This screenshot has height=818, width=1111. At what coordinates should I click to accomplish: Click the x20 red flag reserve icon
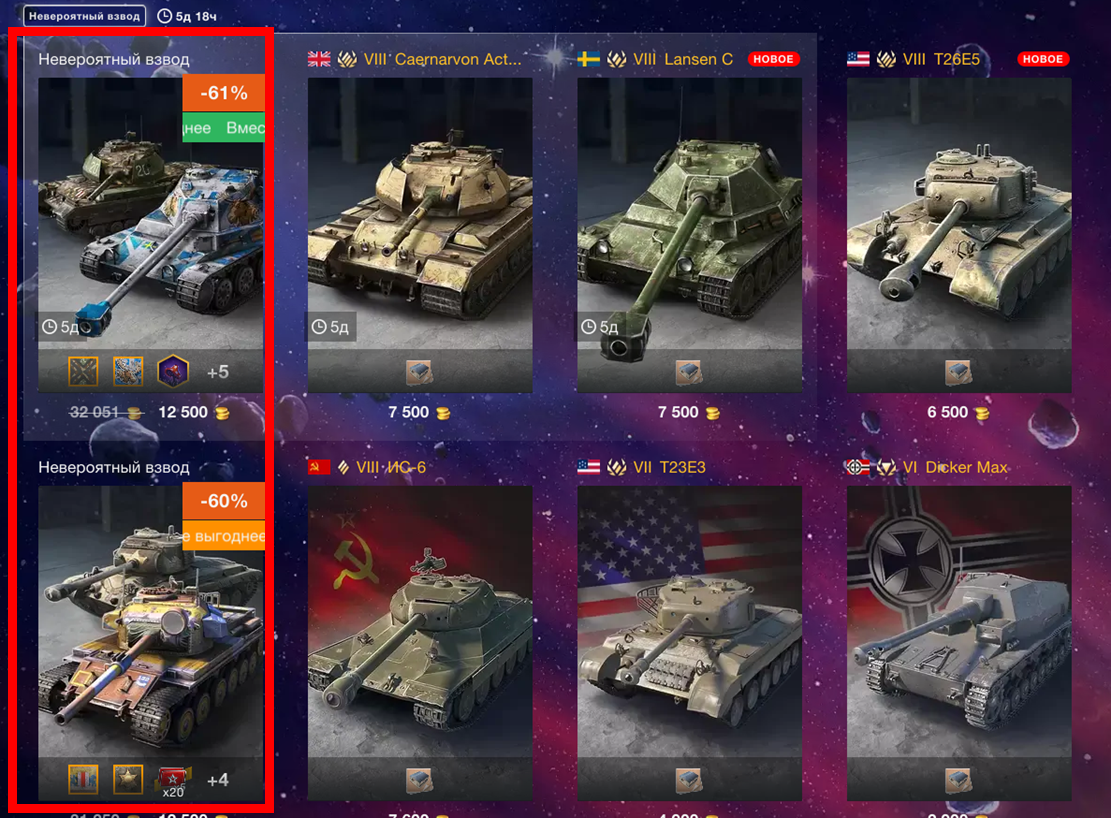173,781
